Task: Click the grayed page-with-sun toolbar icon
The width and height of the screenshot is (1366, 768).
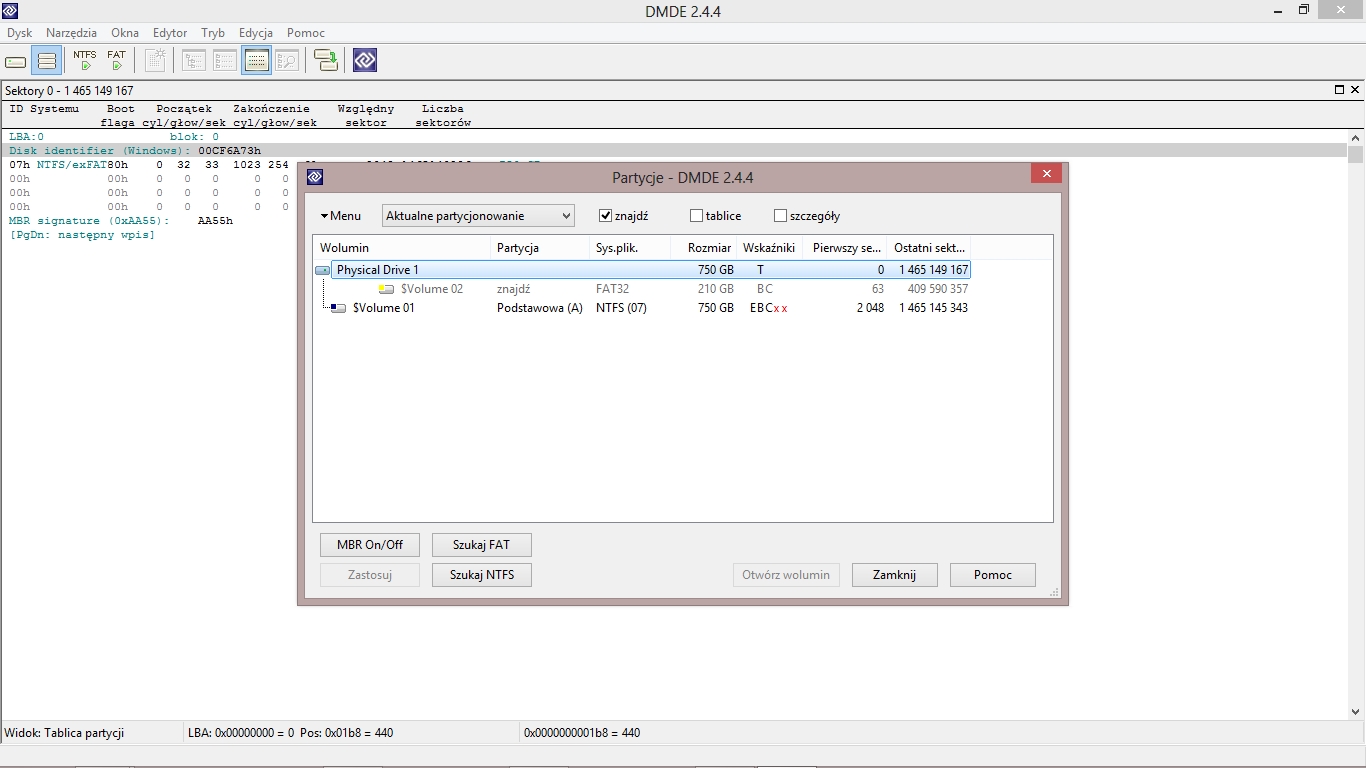Action: coord(155,61)
